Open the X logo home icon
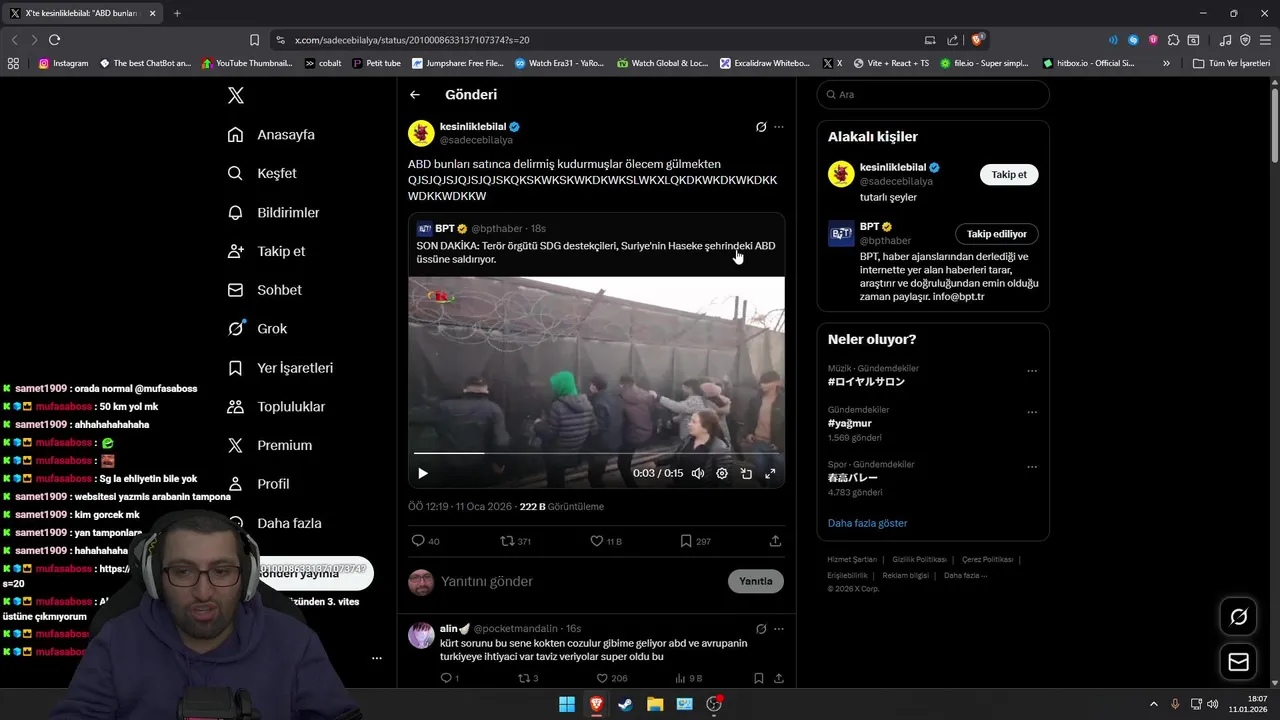The height and width of the screenshot is (720, 1280). point(235,95)
